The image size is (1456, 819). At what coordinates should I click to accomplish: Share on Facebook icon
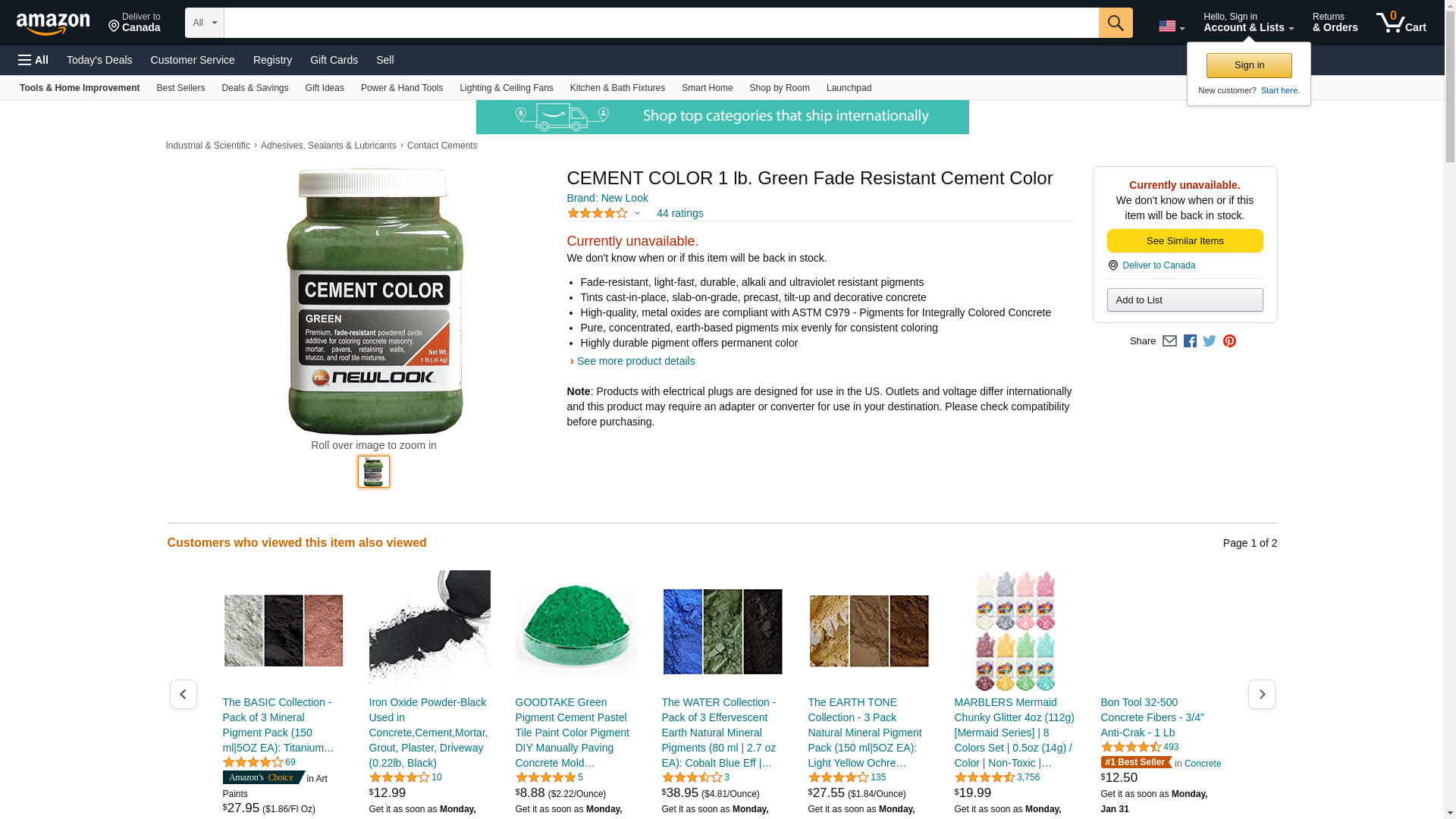pyautogui.click(x=1190, y=341)
